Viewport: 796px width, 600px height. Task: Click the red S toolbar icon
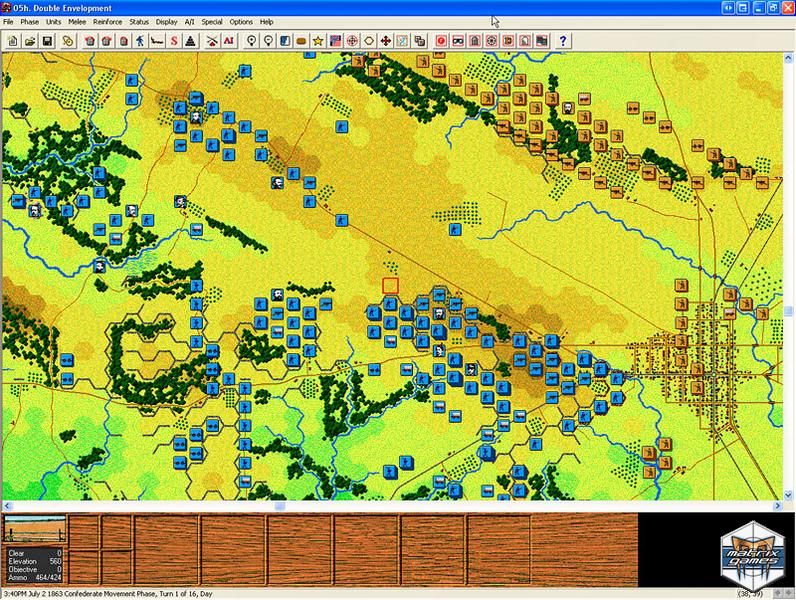pyautogui.click(x=173, y=41)
